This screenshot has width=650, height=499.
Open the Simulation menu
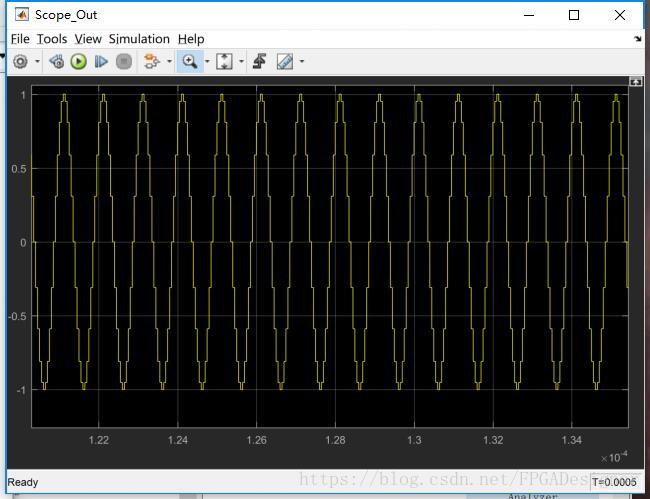click(x=139, y=39)
